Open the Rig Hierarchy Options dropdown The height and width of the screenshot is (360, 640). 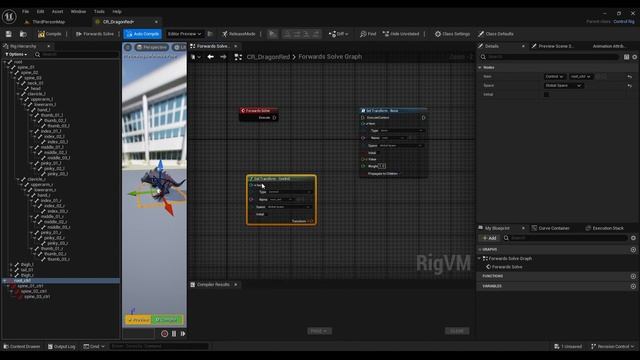tap(16, 54)
